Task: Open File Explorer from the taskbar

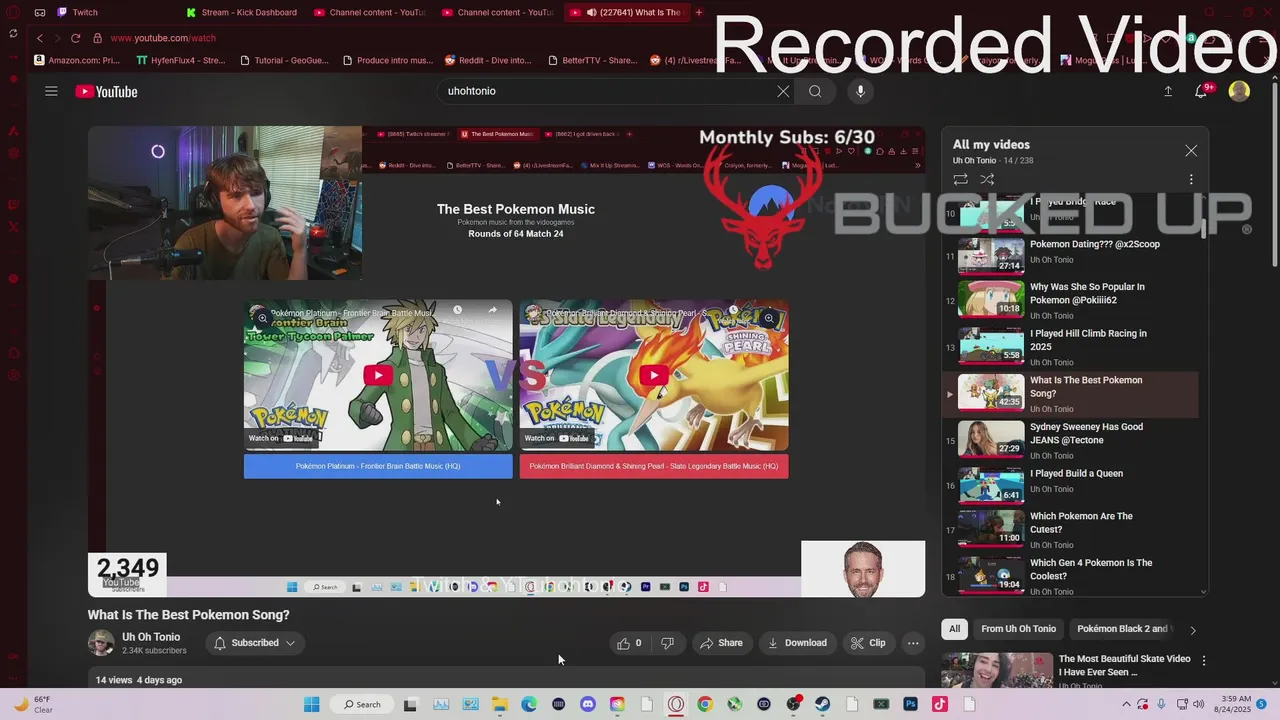Action: click(499, 704)
